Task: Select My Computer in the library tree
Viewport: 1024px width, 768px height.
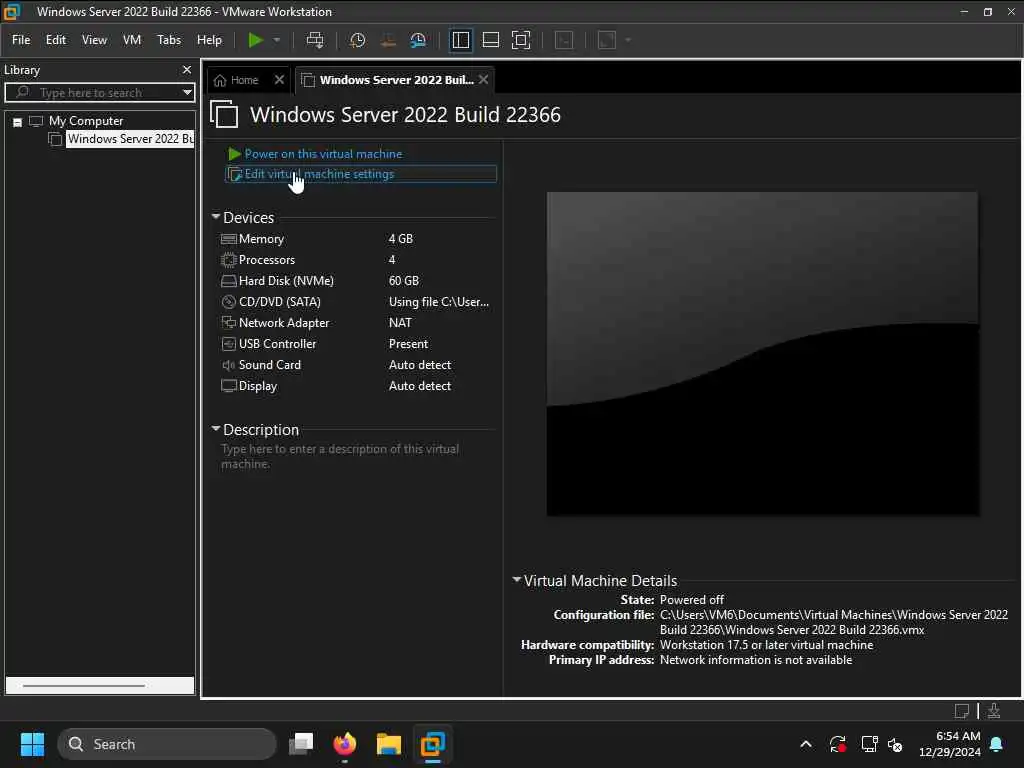Action: pyautogui.click(x=86, y=121)
